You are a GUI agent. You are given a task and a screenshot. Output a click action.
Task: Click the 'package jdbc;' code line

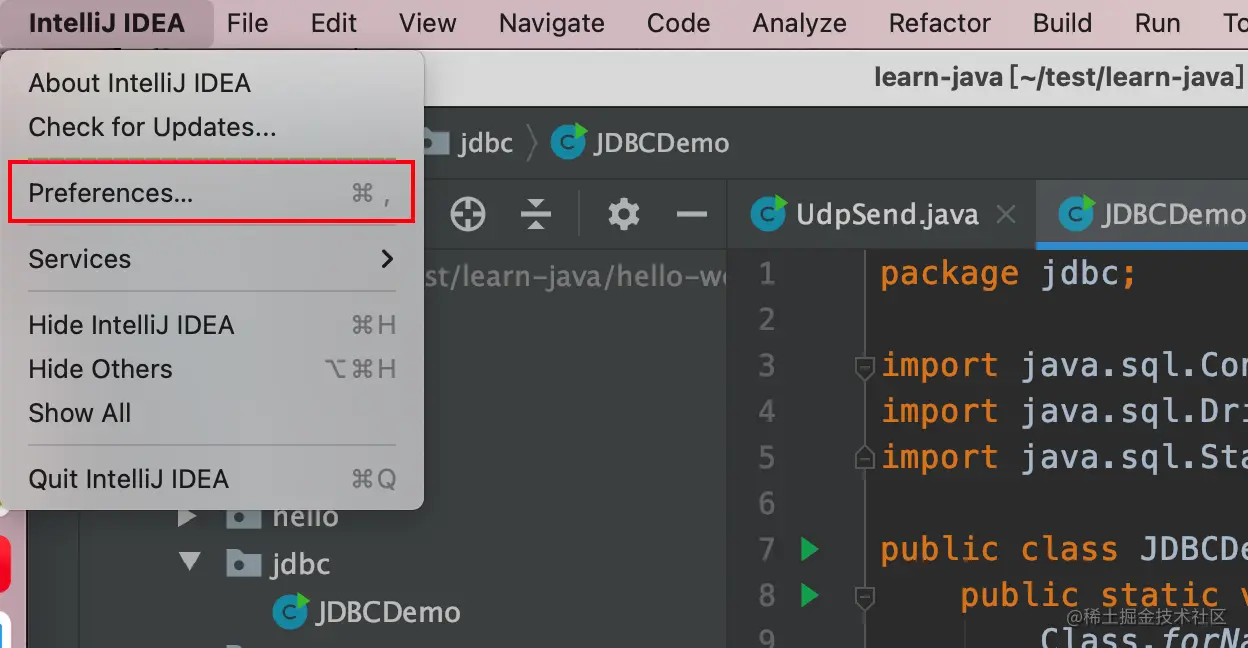coord(1008,274)
